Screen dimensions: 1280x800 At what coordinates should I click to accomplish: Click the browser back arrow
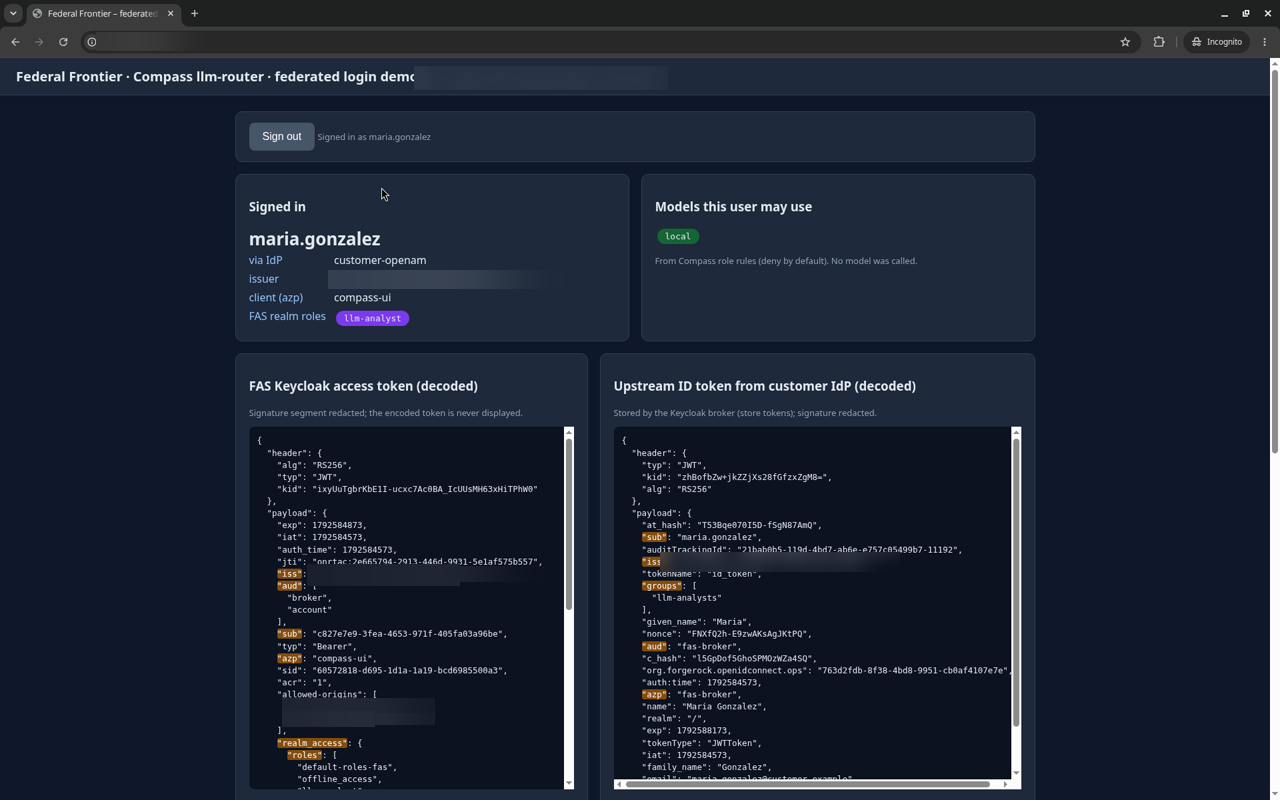click(x=15, y=42)
